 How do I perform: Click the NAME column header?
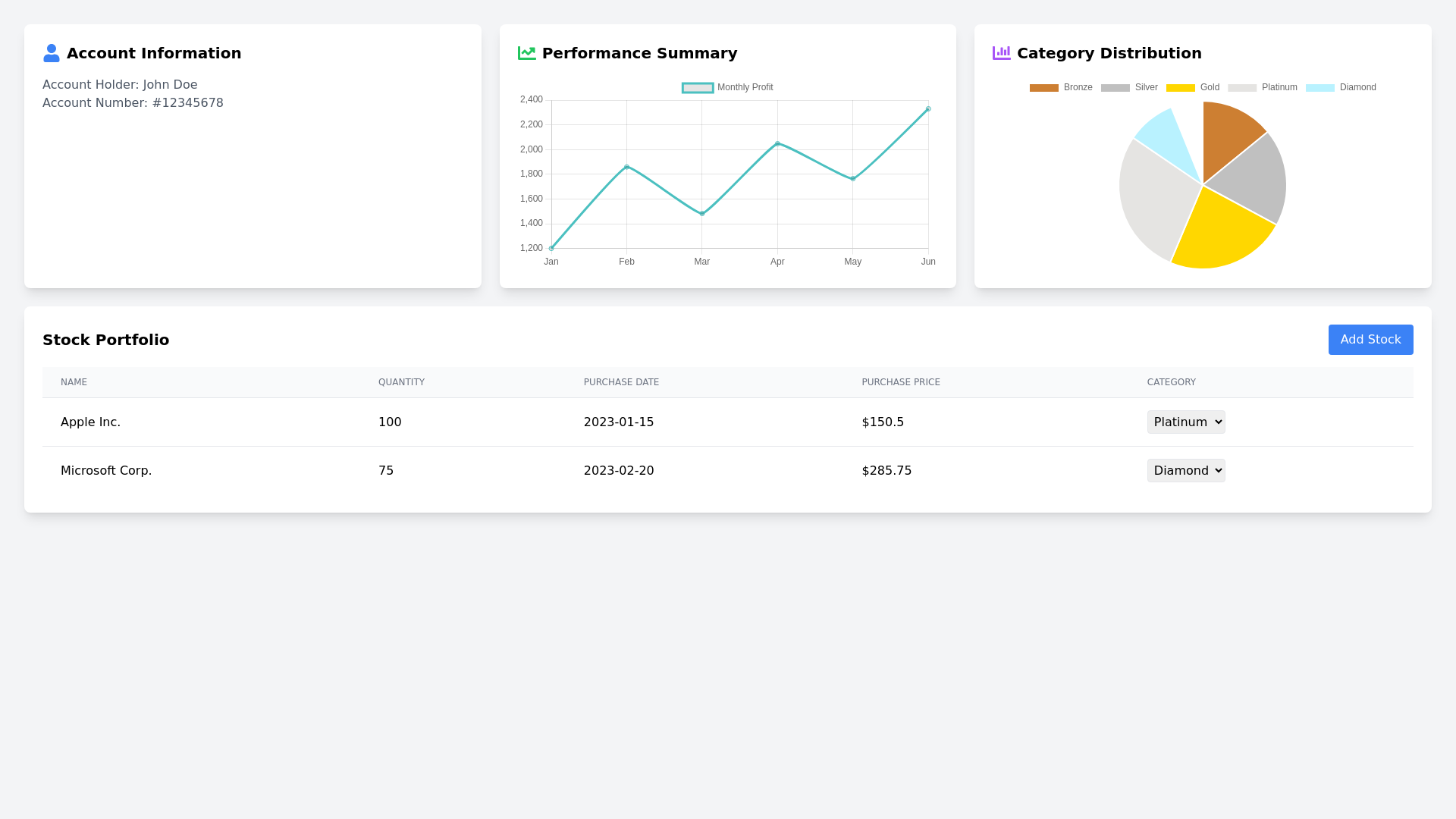pyautogui.click(x=74, y=382)
